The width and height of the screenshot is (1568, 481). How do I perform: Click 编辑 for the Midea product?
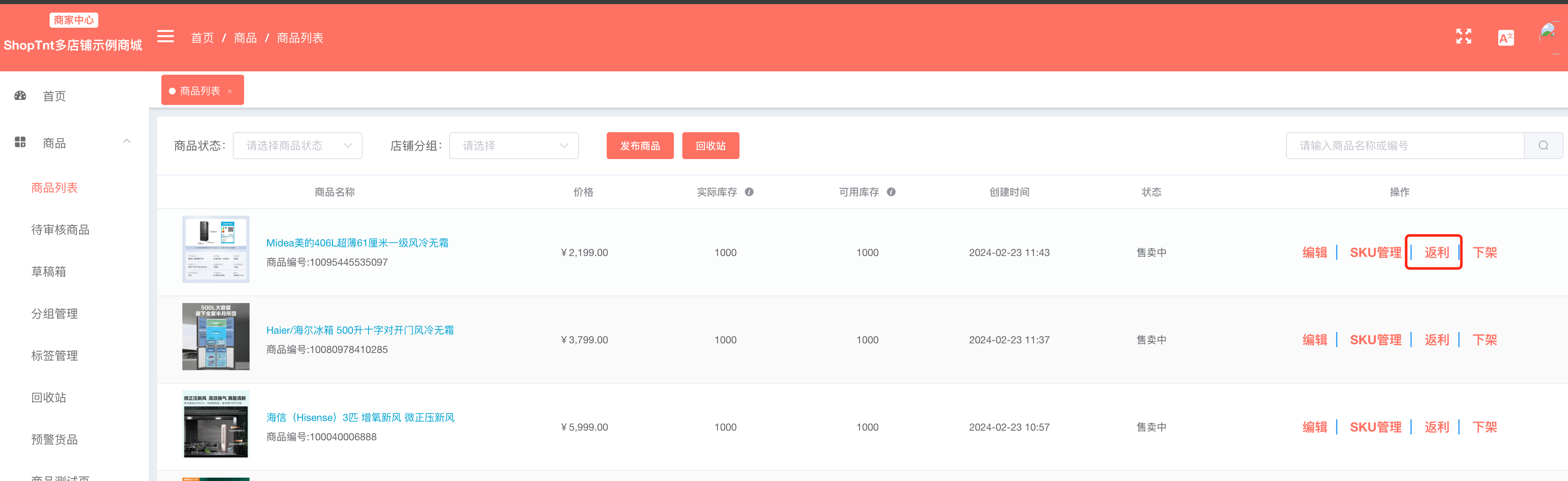(1314, 252)
